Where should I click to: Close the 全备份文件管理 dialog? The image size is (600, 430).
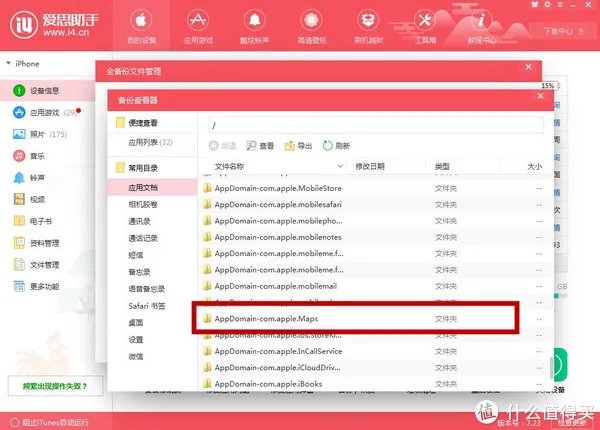point(528,67)
